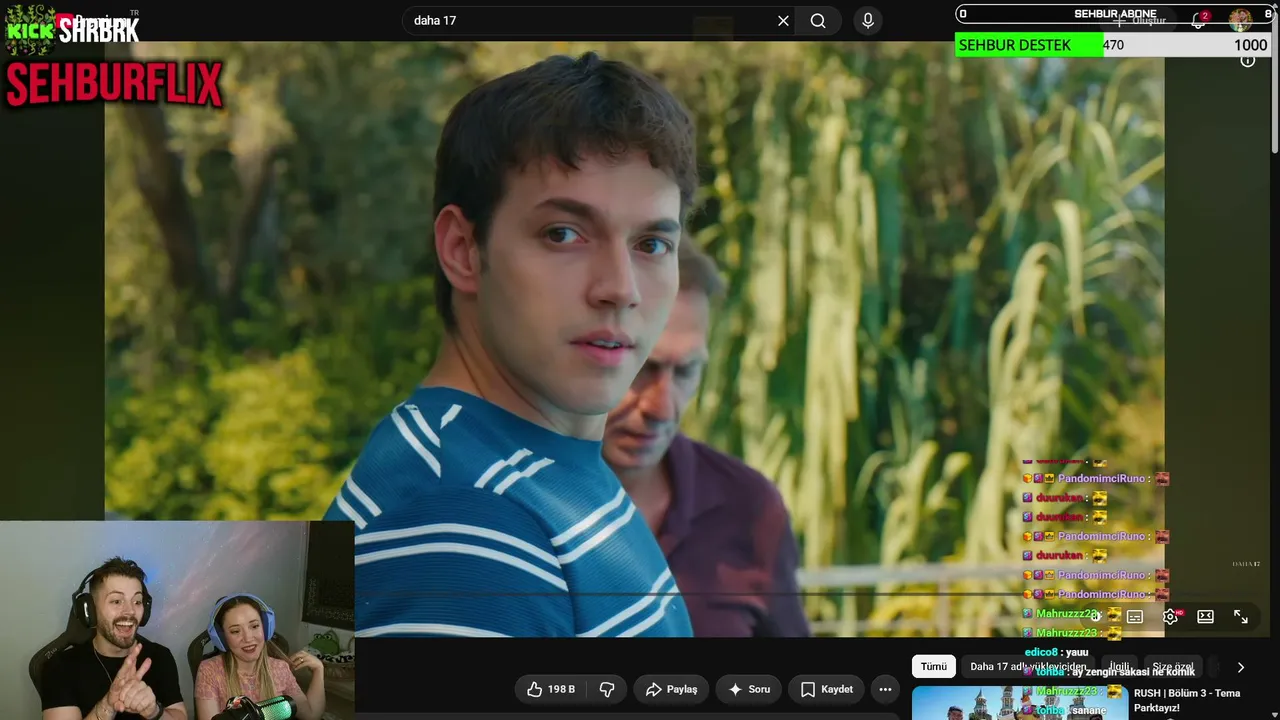Select the "Daha 17 adlı yükleyiciden" chip
Image resolution: width=1280 pixels, height=720 pixels.
[1027, 667]
